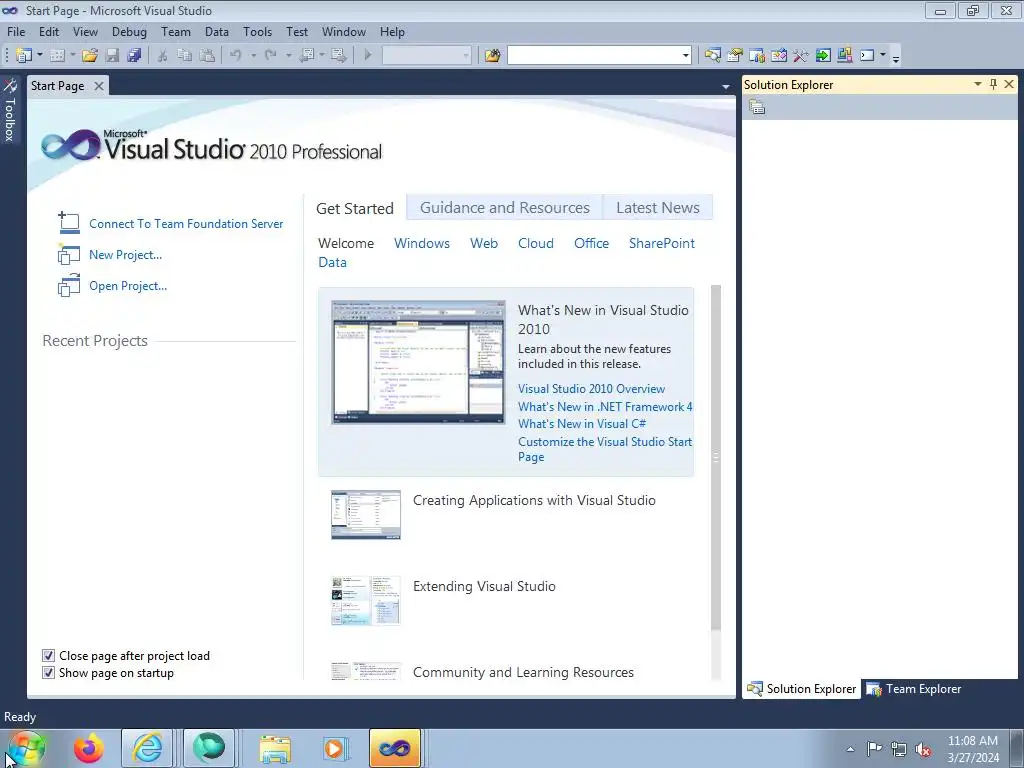Open the Solution Explorer window position dropdown
This screenshot has height=768, width=1024.
point(978,84)
